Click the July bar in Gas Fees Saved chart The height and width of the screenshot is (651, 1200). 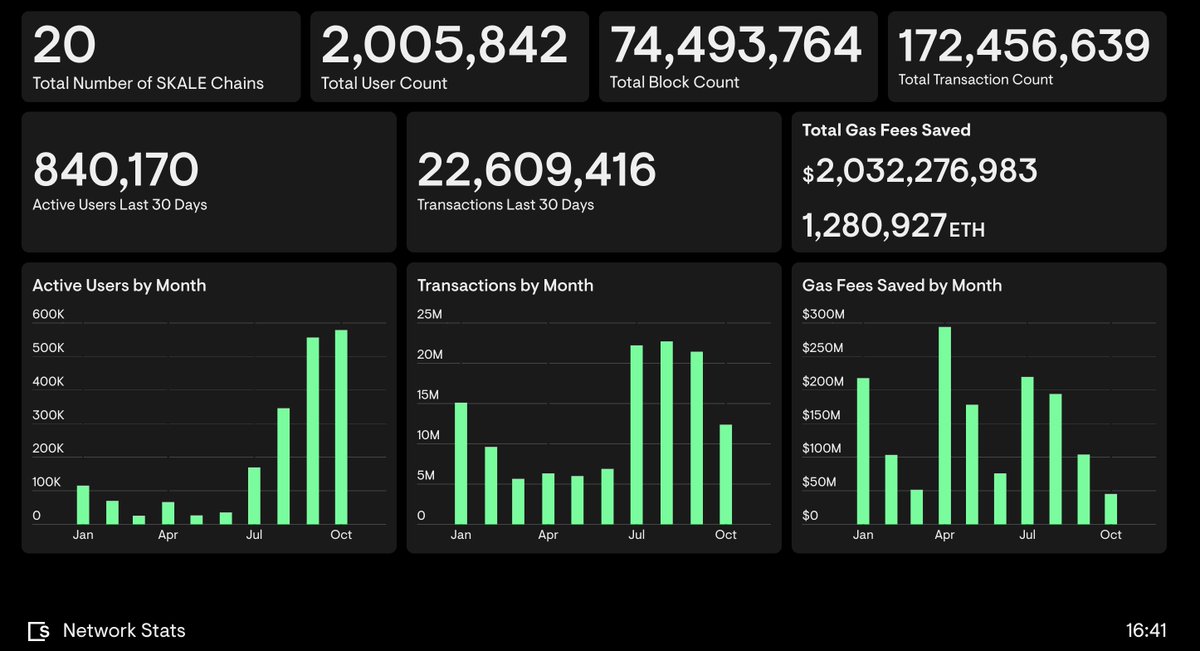[1027, 451]
